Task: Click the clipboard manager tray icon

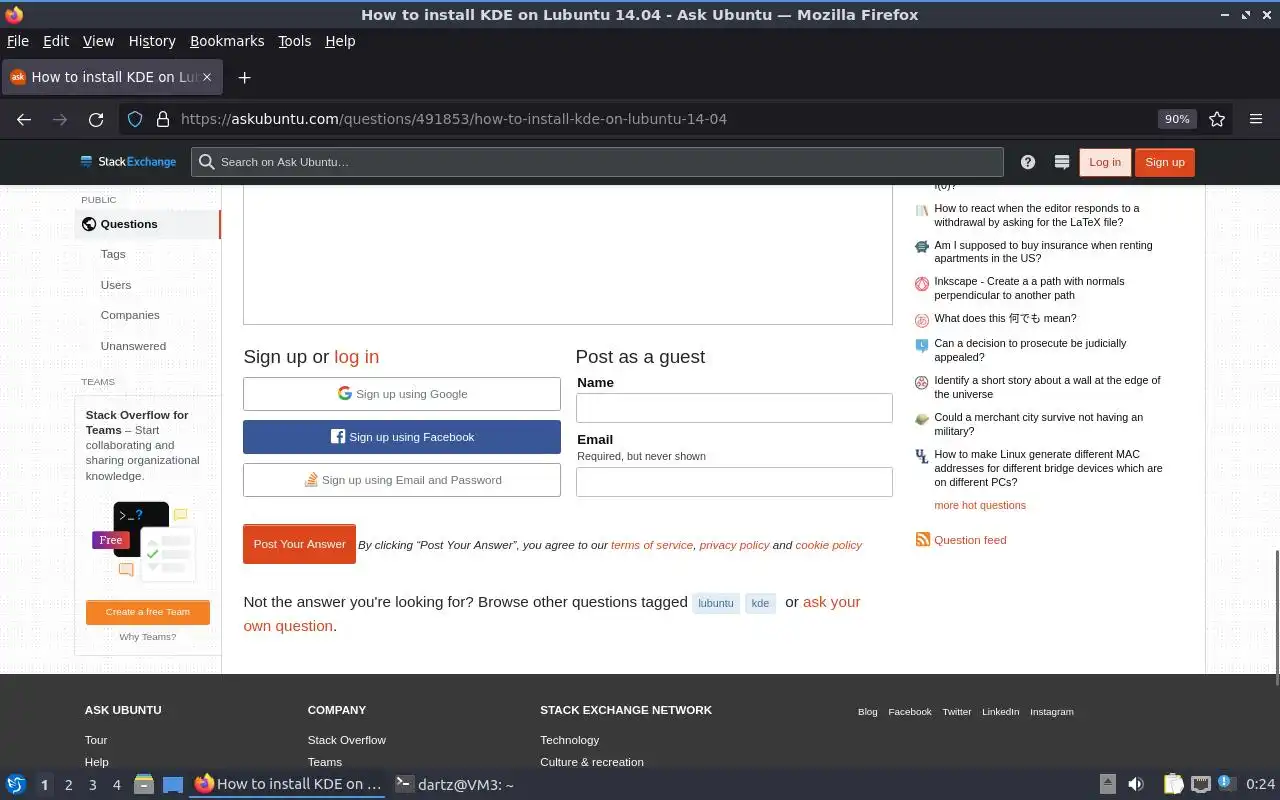Action: 1173,784
